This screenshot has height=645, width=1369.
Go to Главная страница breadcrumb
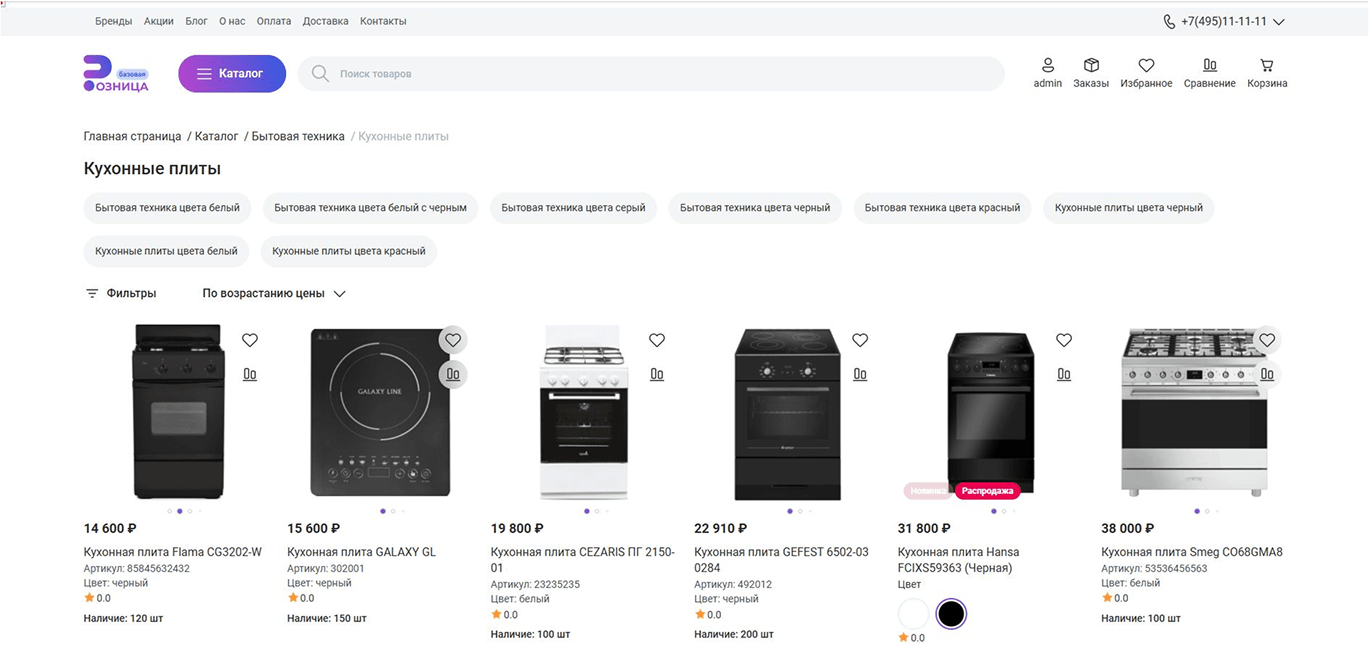(132, 136)
